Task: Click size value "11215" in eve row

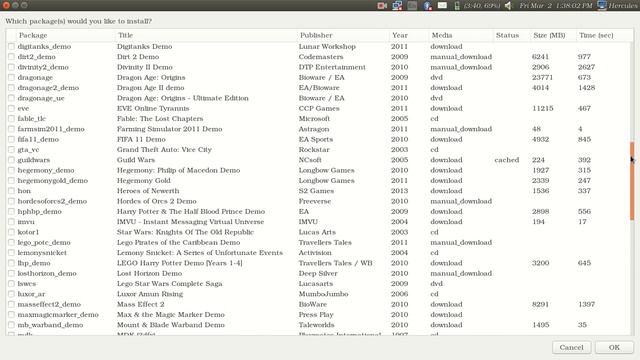Action: point(542,109)
